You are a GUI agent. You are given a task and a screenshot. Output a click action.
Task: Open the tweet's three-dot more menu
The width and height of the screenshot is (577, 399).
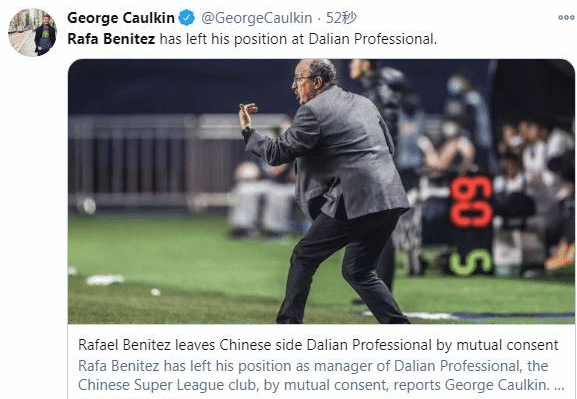pos(566,17)
